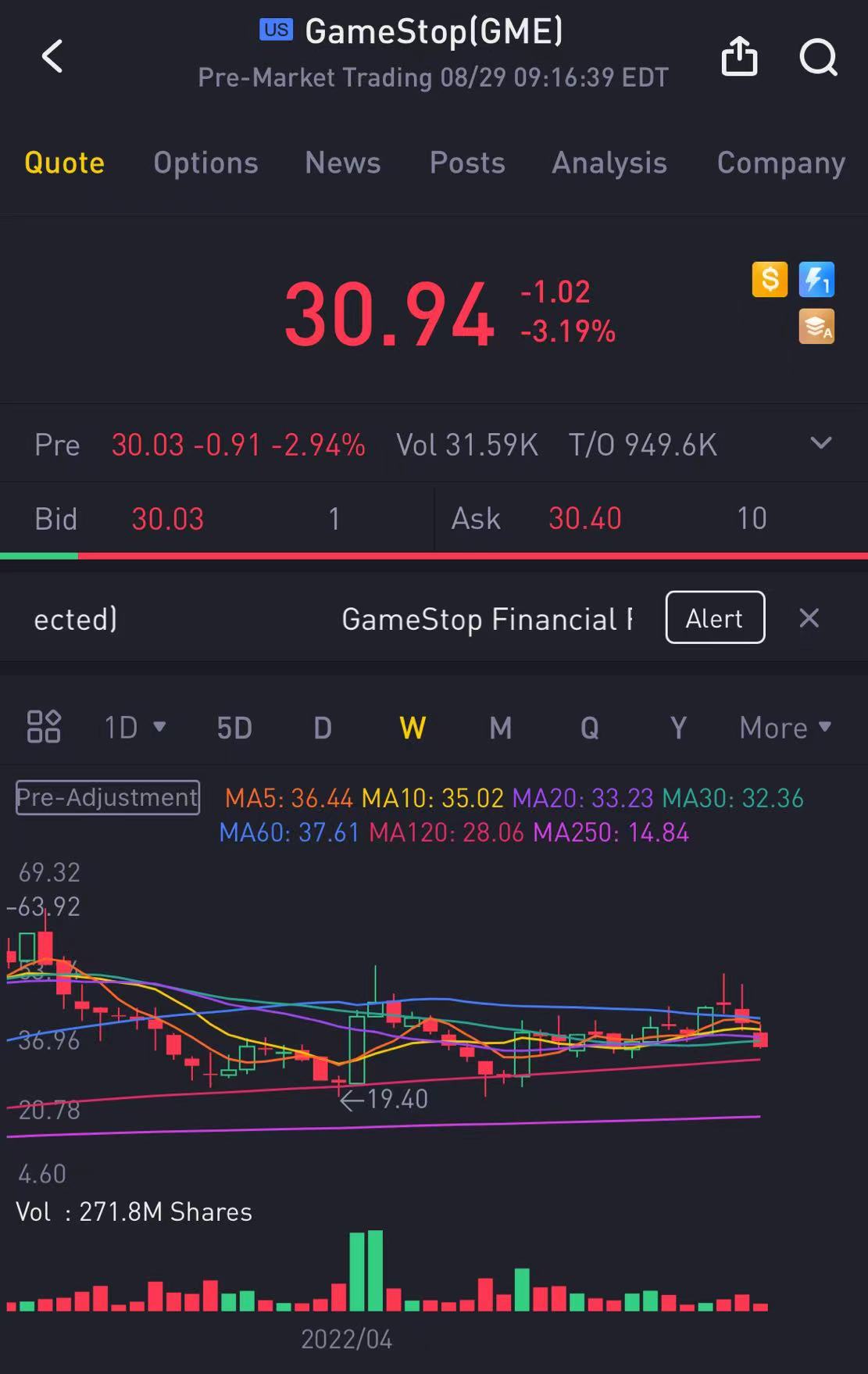
Task: Open the Company tab
Action: click(781, 163)
